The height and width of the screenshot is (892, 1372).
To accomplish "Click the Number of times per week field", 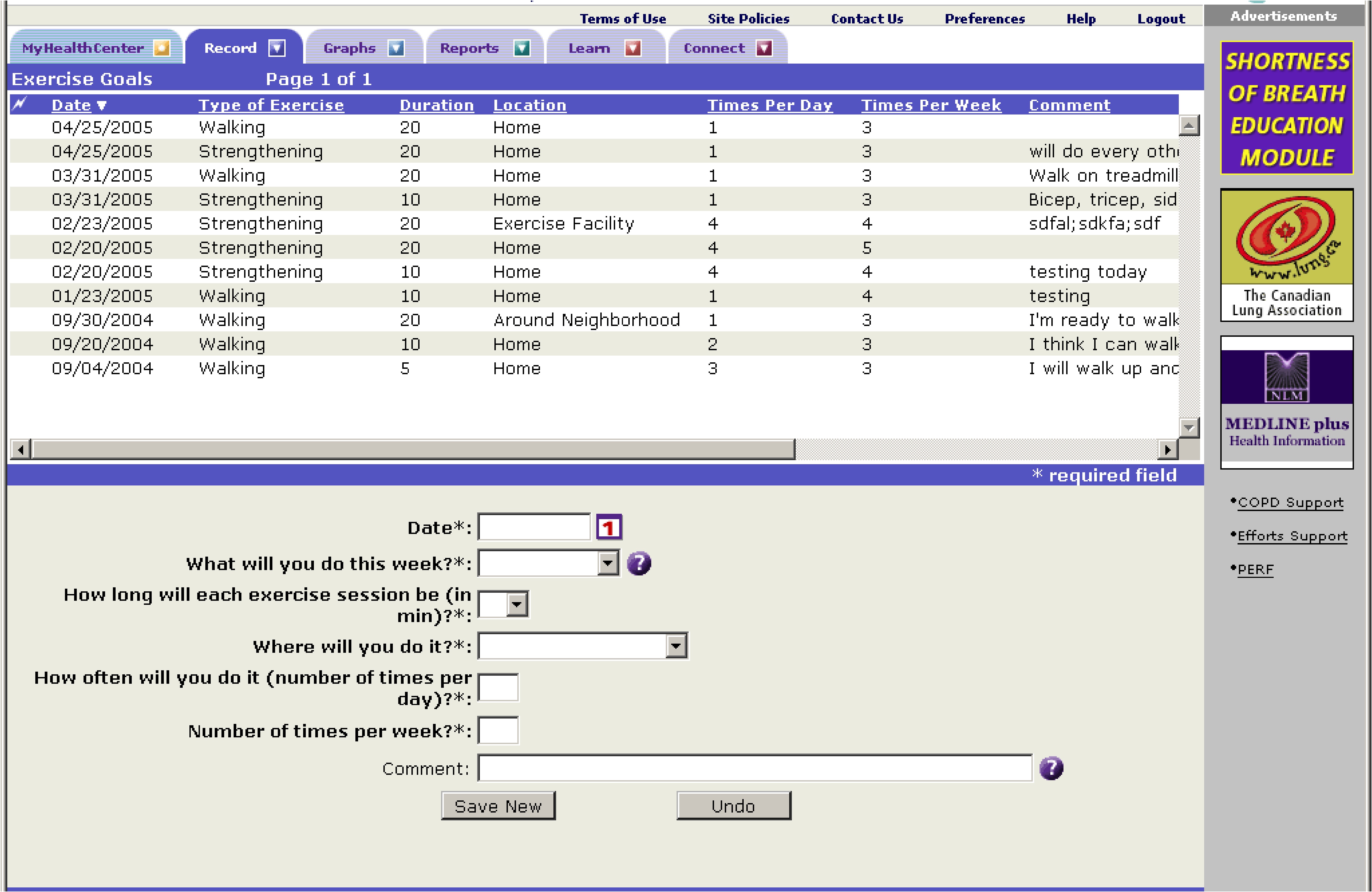I will click(498, 730).
